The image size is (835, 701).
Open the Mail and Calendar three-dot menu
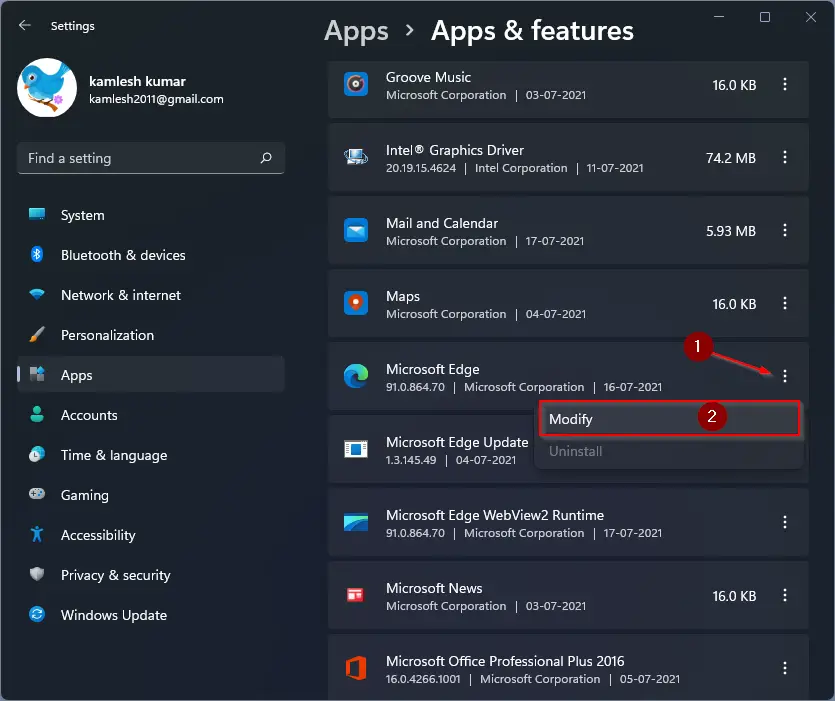pyautogui.click(x=784, y=230)
